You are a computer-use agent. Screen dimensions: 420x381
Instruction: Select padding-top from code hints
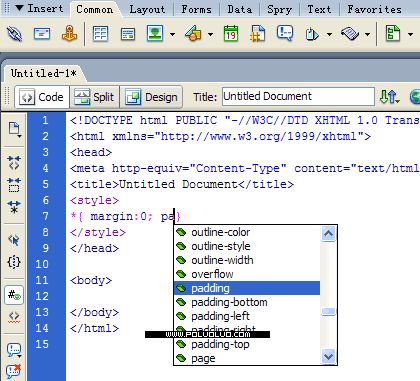247,344
